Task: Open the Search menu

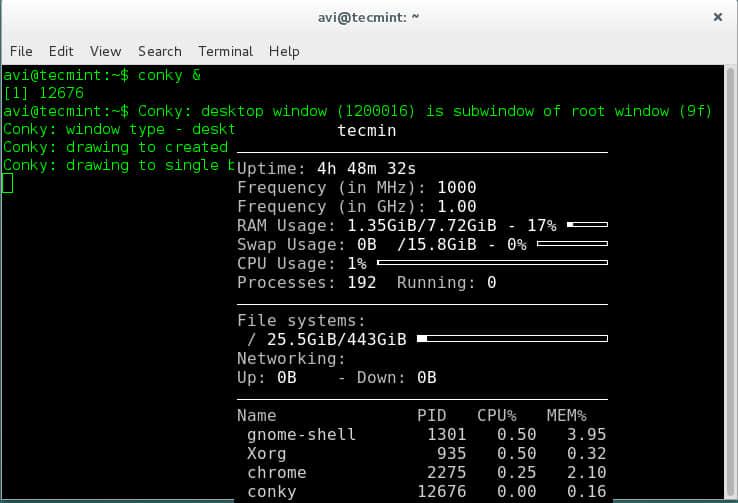Action: point(159,51)
